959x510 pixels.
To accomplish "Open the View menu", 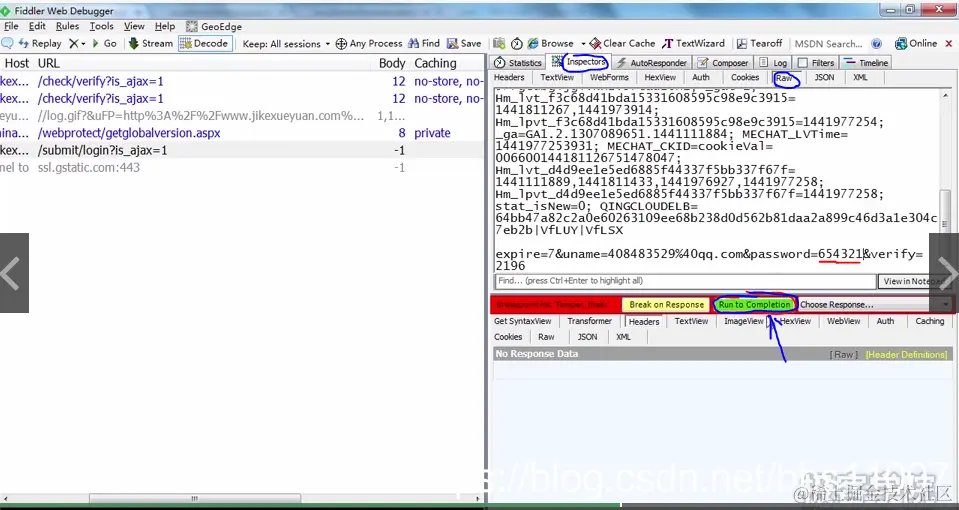I will click(x=134, y=26).
